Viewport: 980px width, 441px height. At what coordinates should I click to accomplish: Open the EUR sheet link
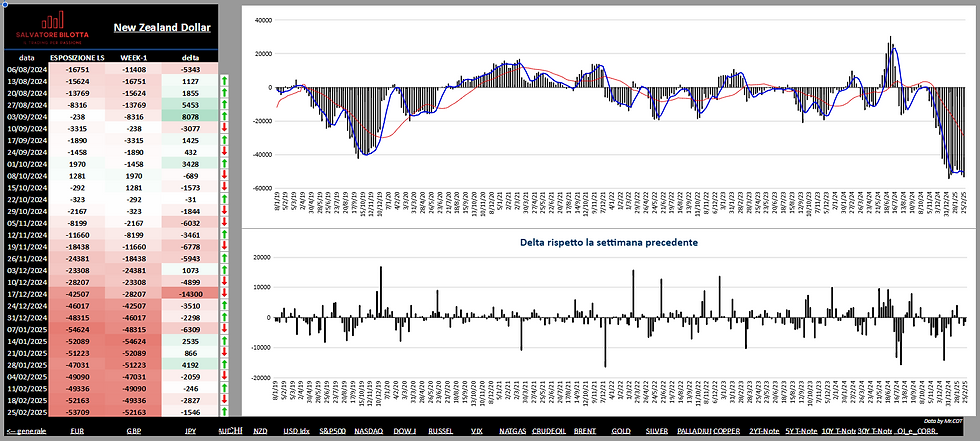[78, 431]
